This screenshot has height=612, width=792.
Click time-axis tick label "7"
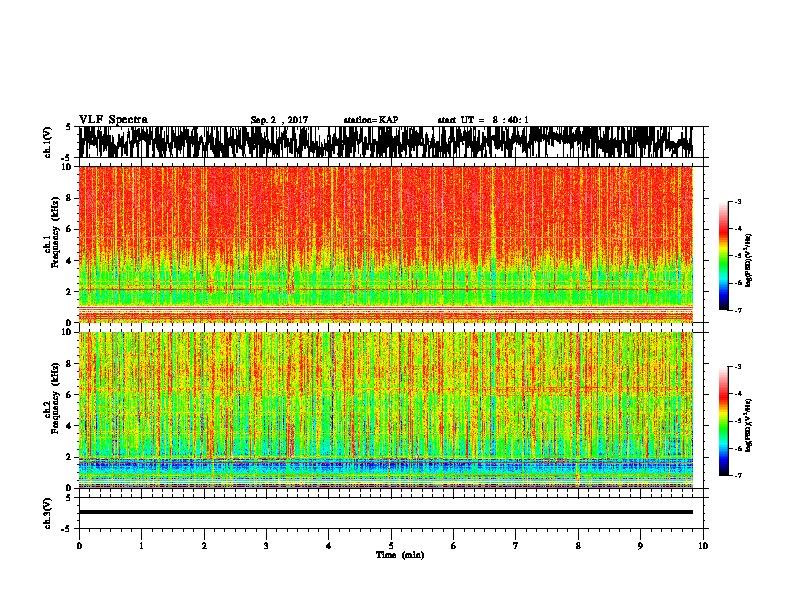click(516, 546)
